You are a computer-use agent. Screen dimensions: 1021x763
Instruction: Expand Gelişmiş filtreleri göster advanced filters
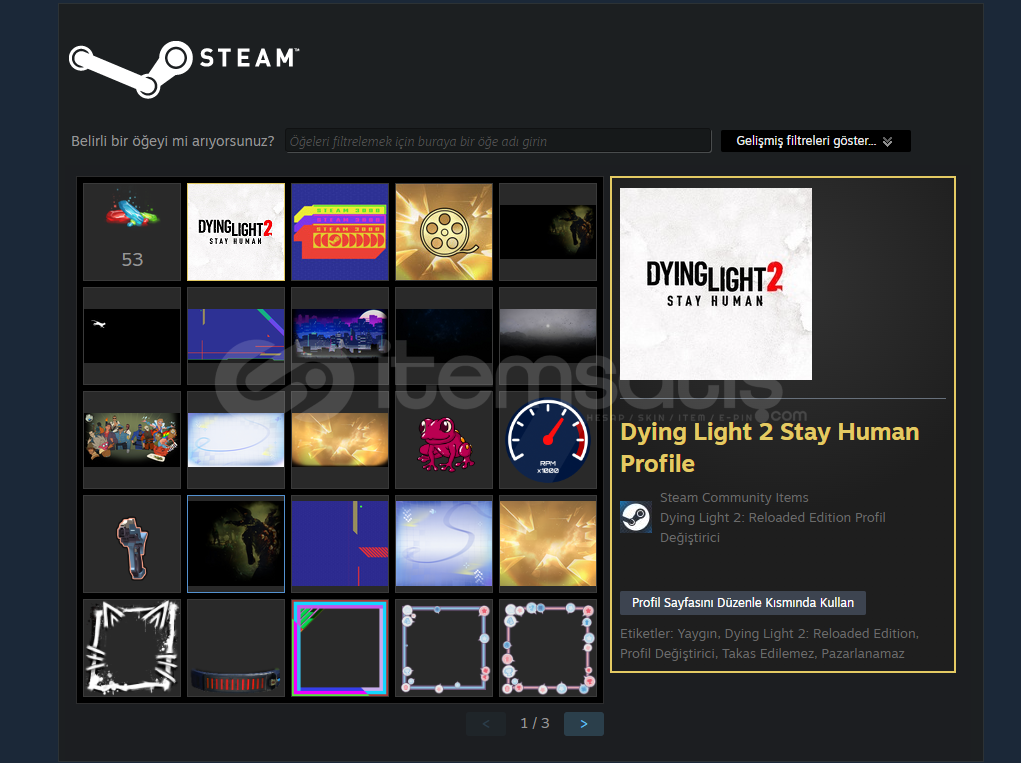point(815,141)
